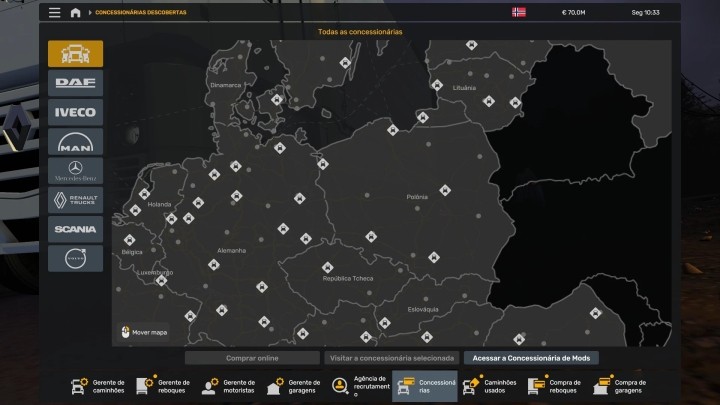
Task: Filter dealerships by Volvo
Action: pos(75,259)
